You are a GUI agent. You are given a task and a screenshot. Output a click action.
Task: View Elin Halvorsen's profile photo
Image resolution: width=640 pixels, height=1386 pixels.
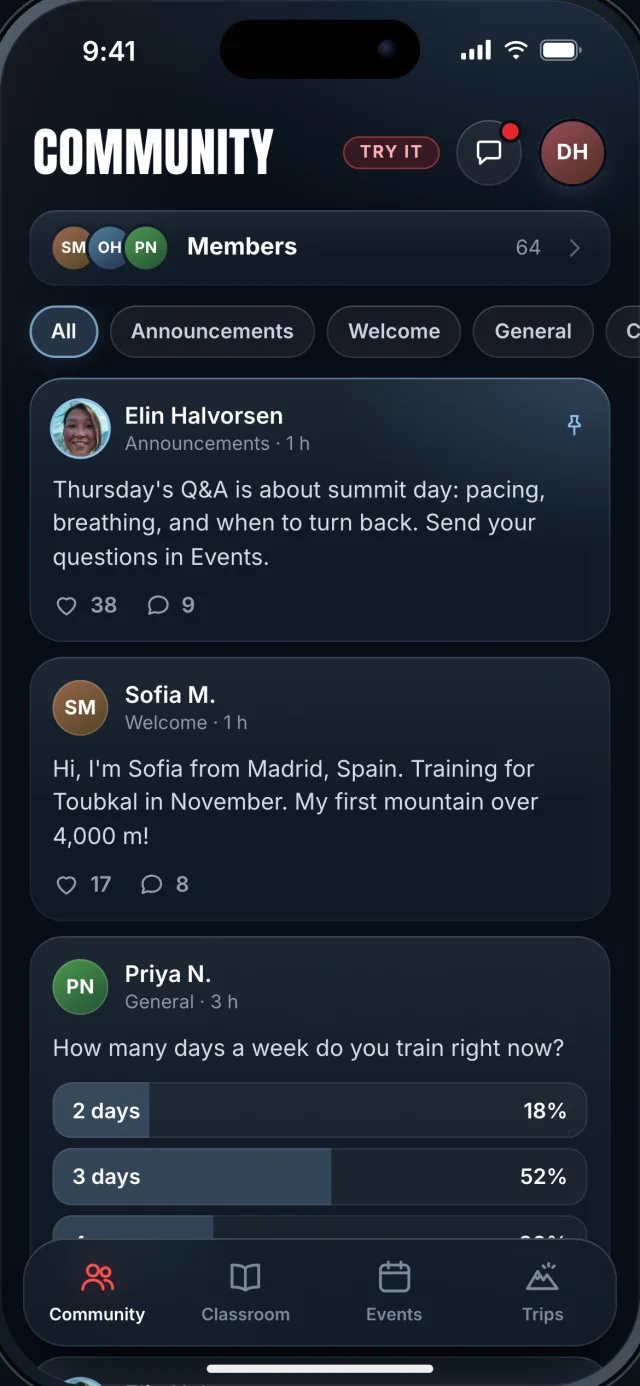(80, 429)
